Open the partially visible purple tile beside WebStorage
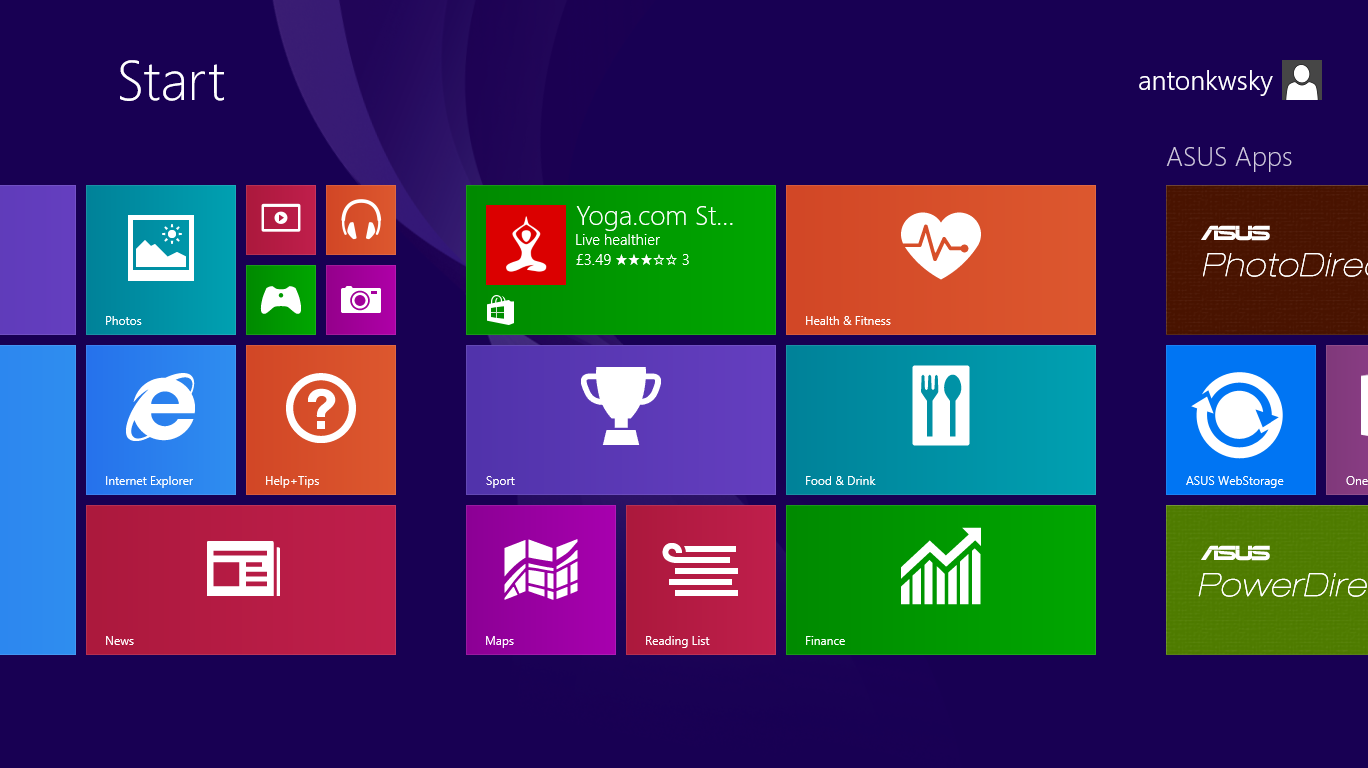This screenshot has width=1368, height=768. click(x=1347, y=420)
